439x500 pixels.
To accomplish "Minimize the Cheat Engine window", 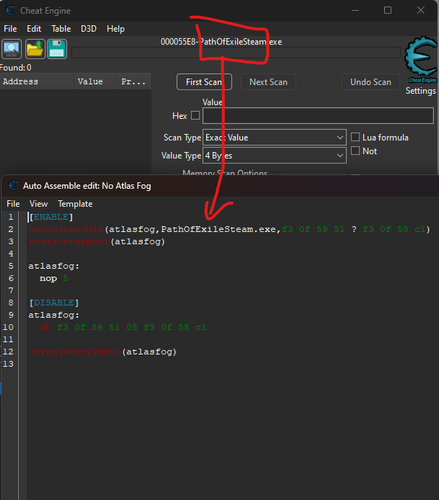I will [x=355, y=10].
